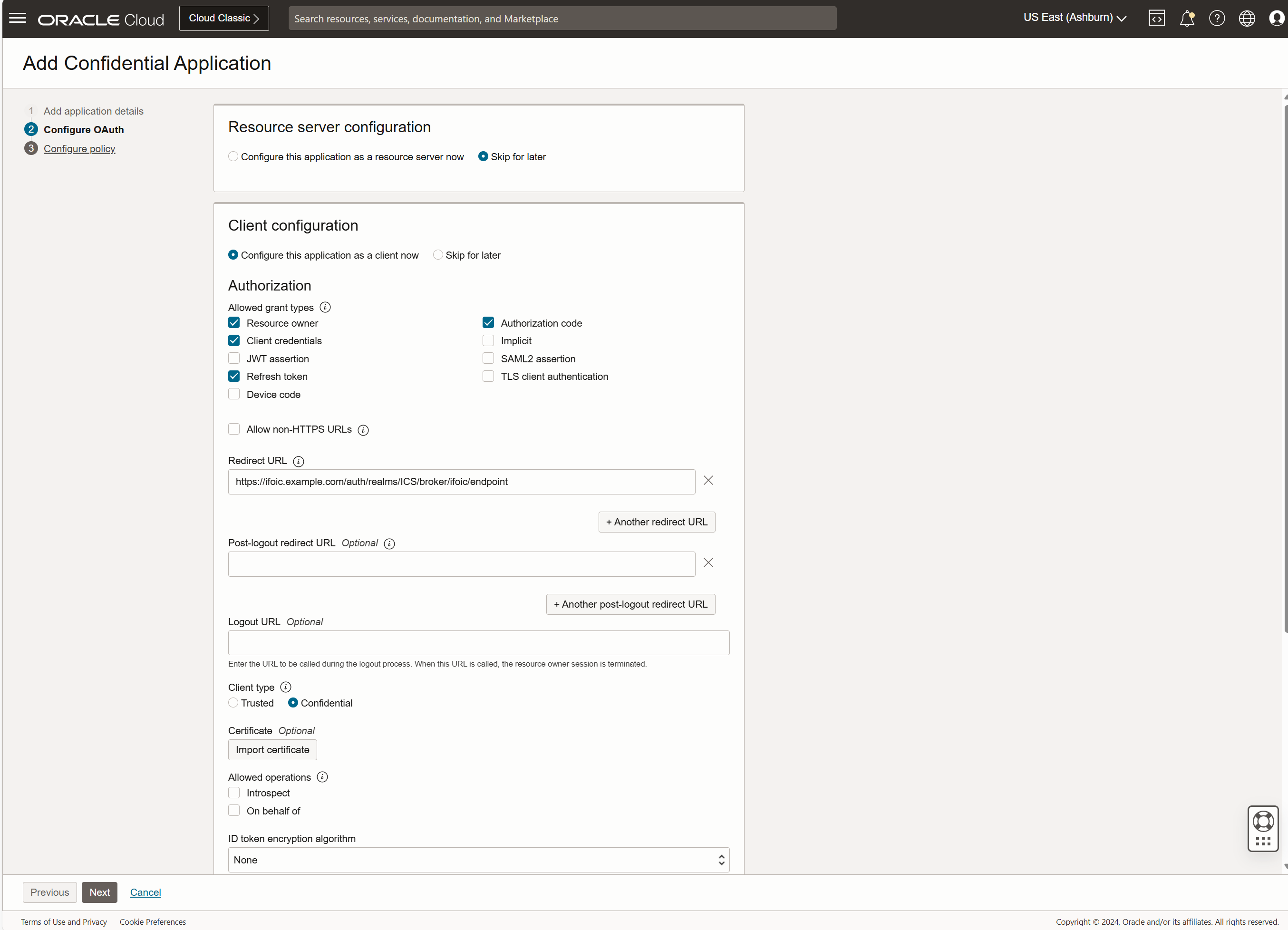The image size is (1288, 930).
Task: Switch to Cloud Classic
Action: point(224,18)
